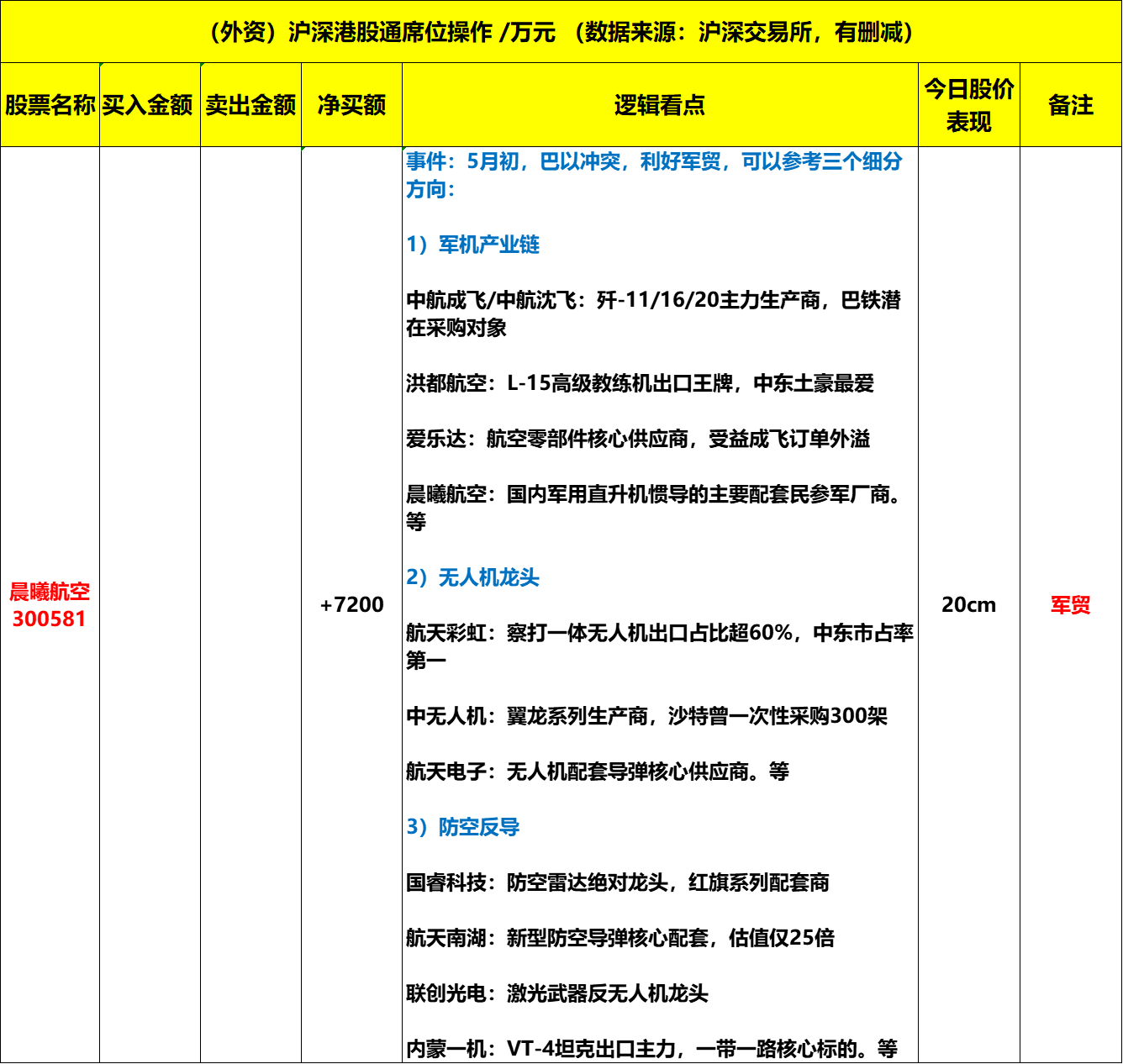Click the heading 1）军机产业链
Screen dimensions: 1123x1064
tap(473, 245)
